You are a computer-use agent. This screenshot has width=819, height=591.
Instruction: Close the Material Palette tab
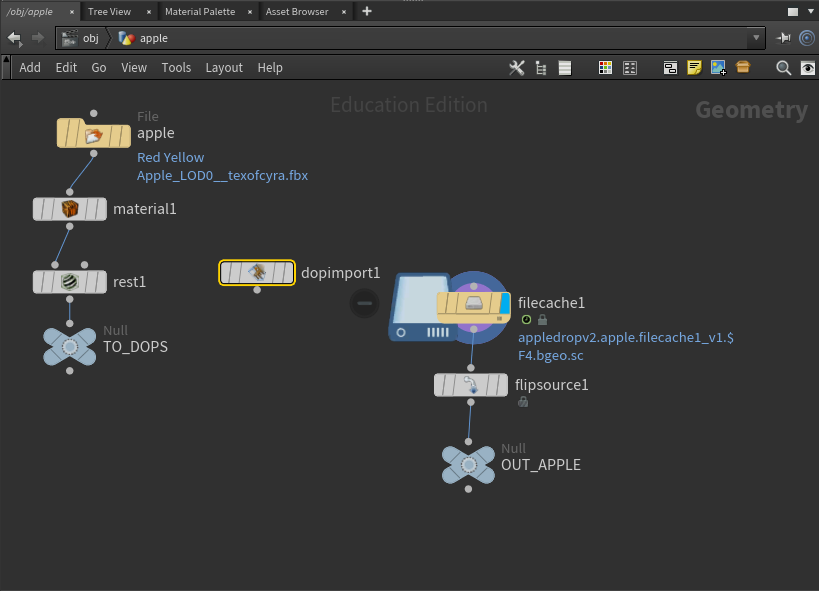[x=250, y=11]
